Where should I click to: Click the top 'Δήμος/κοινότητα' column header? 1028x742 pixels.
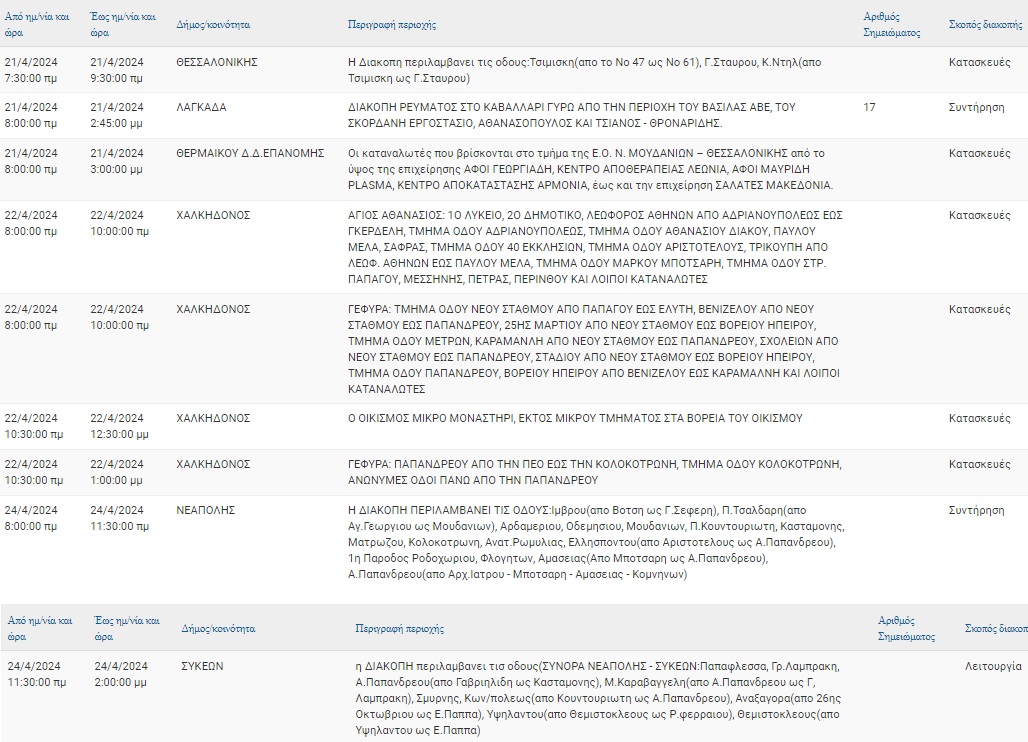point(213,24)
